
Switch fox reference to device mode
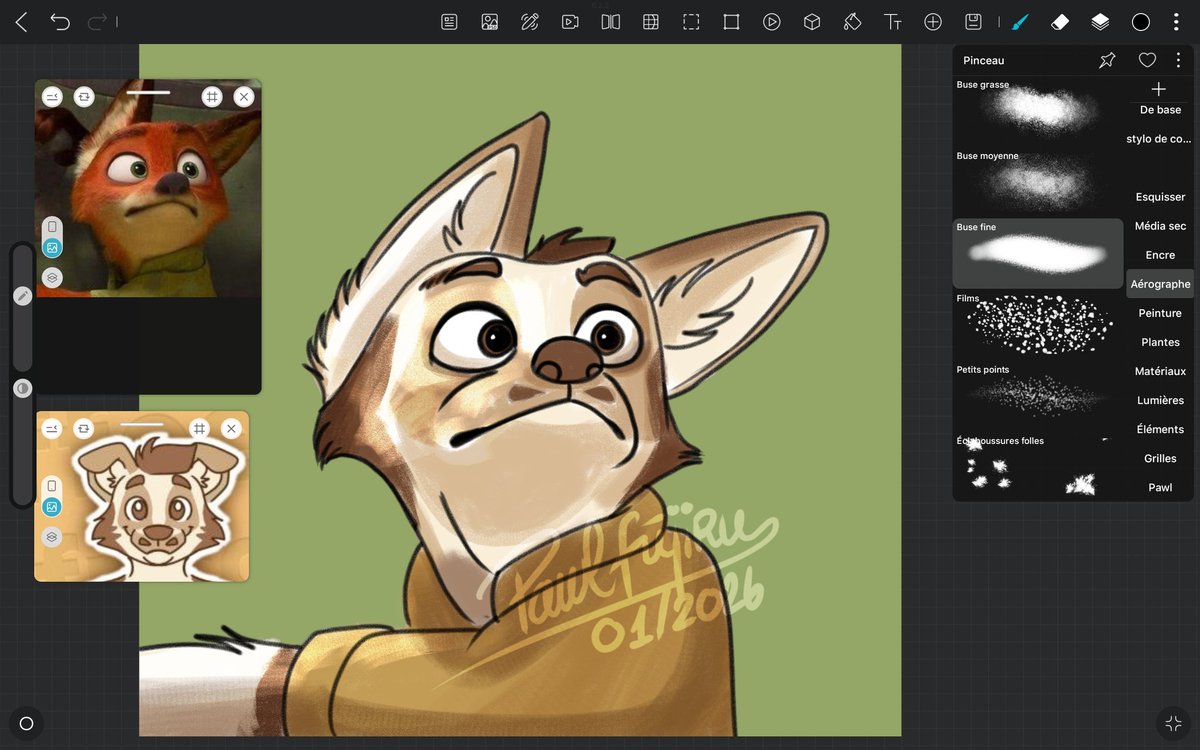(52, 226)
